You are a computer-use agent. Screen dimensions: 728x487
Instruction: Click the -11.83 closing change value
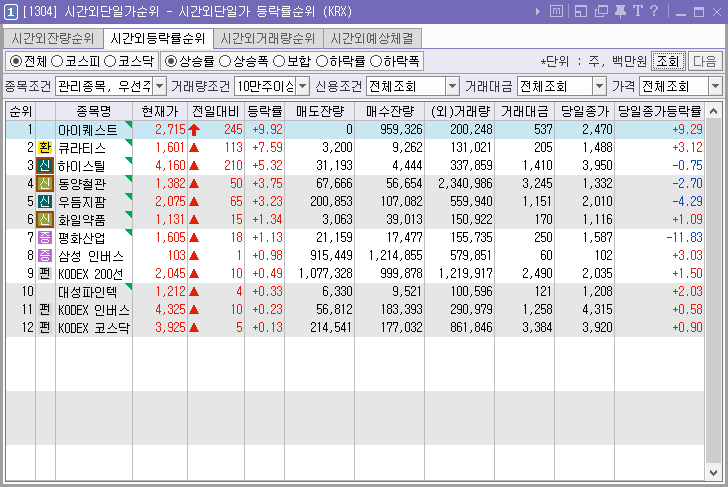click(684, 238)
